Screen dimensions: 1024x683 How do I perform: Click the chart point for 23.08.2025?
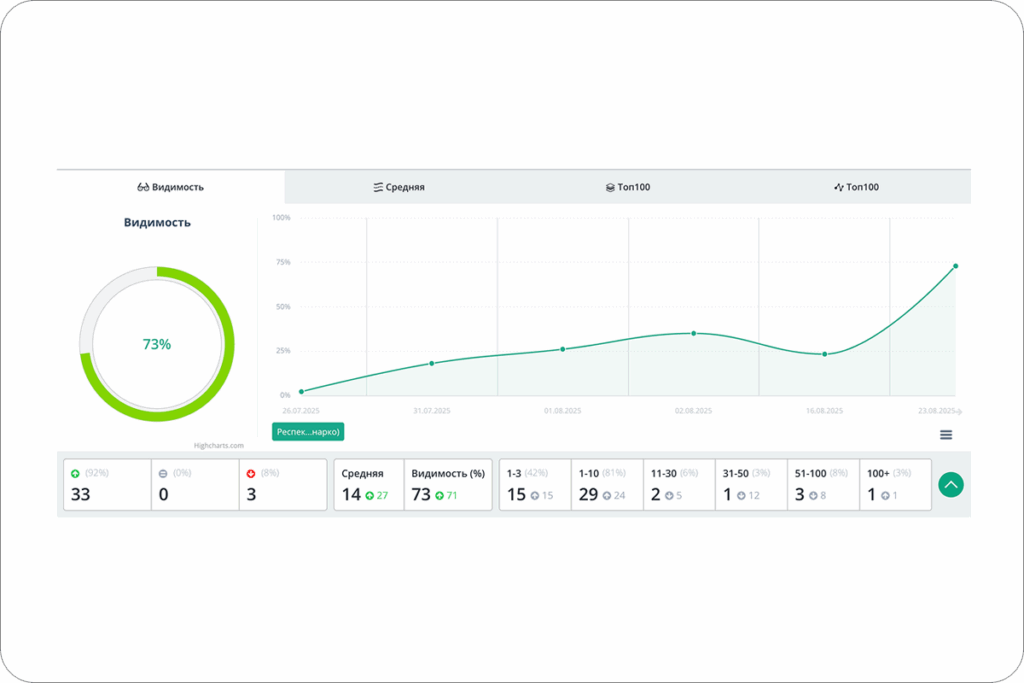tap(955, 266)
